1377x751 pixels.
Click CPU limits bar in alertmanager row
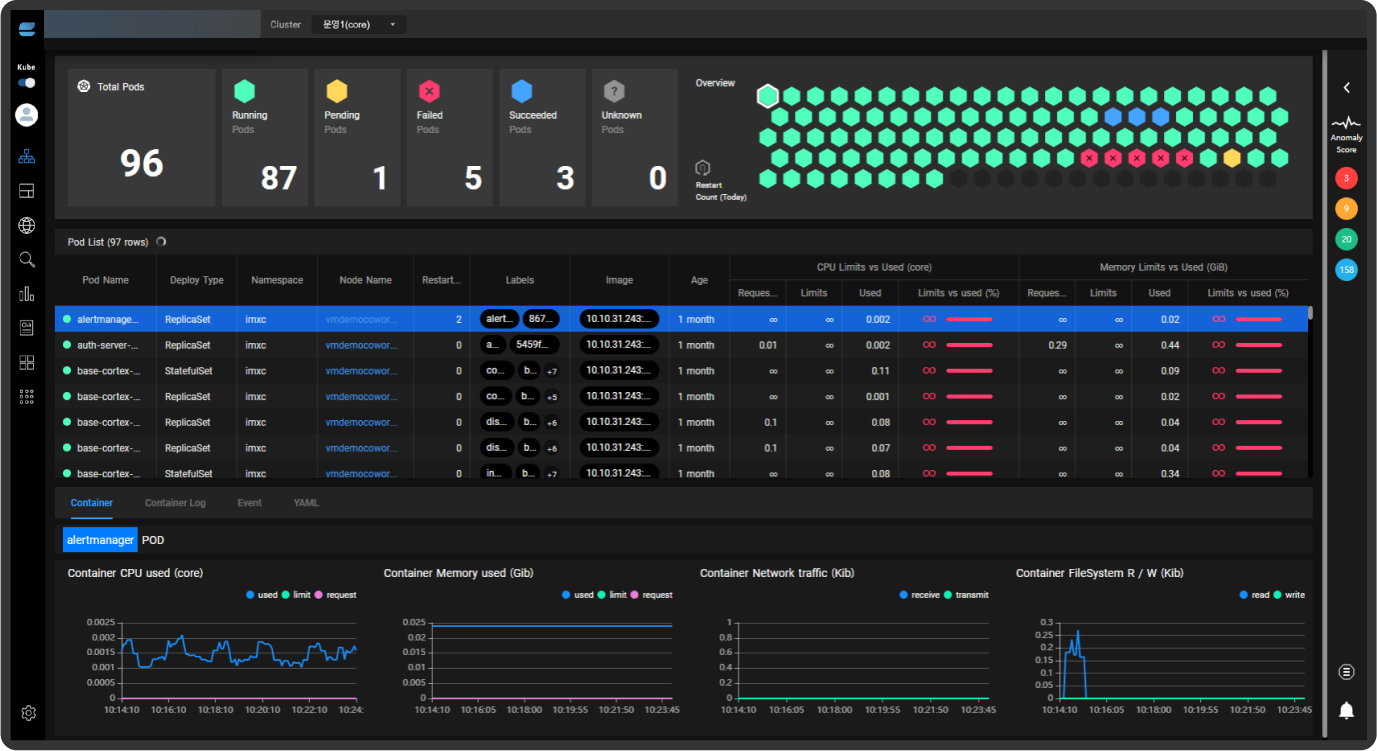click(969, 319)
